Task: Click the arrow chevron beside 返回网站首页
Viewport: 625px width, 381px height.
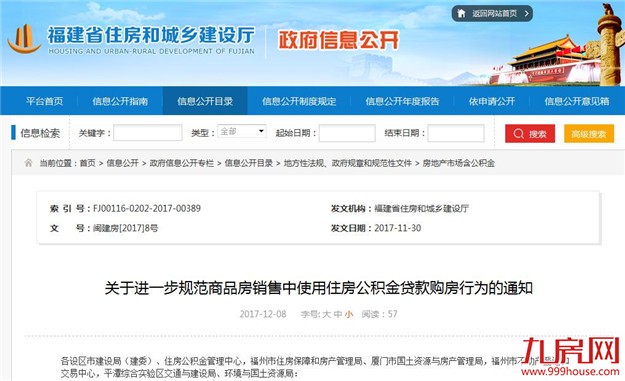Action: pos(527,13)
